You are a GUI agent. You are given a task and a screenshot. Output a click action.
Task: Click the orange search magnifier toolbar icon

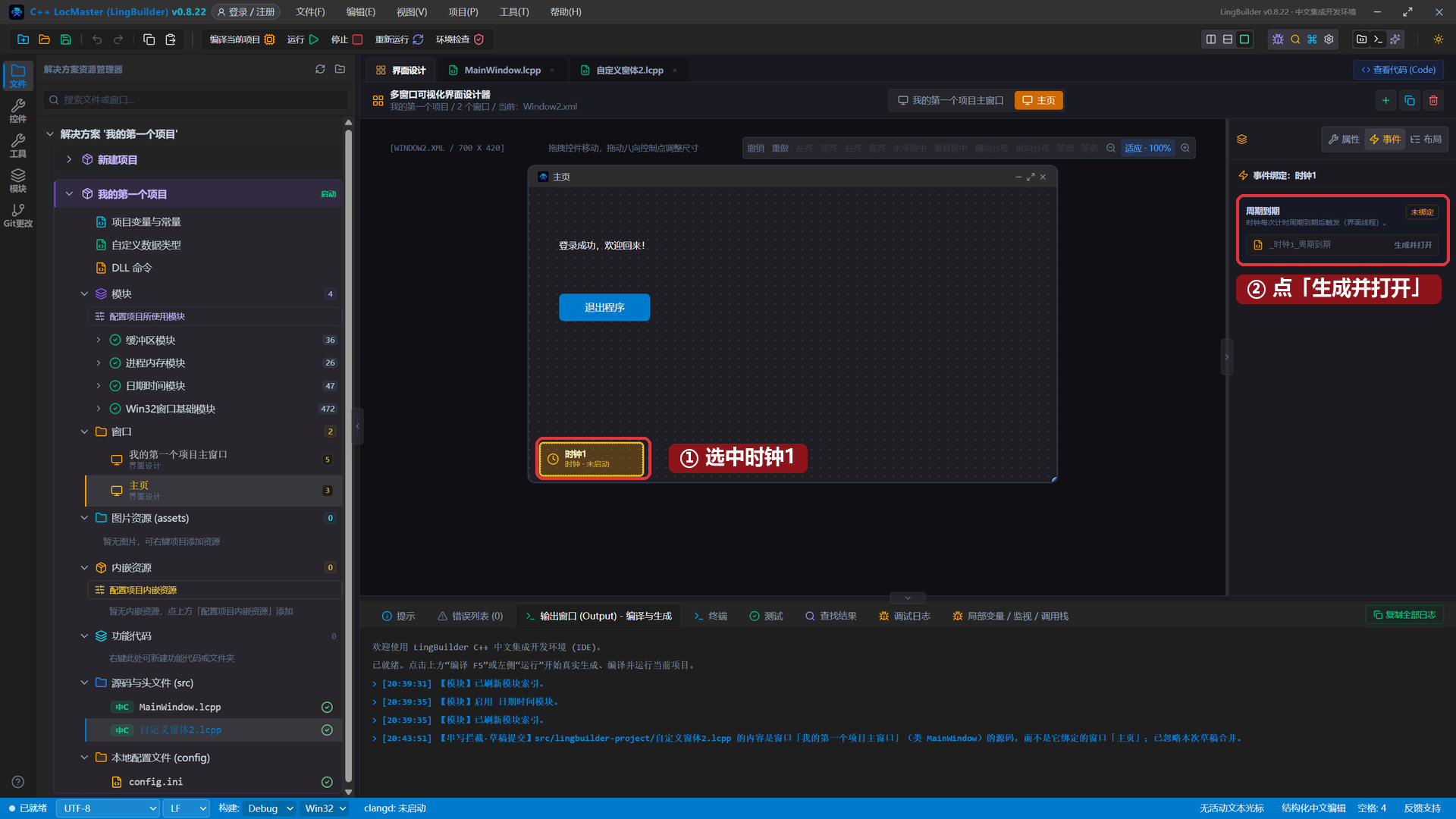point(1295,39)
